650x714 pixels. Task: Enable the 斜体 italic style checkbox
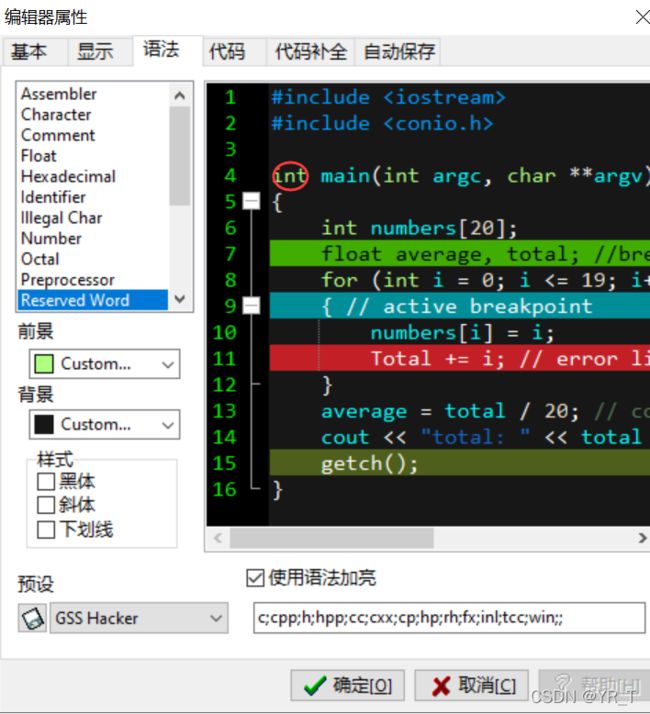(46, 505)
